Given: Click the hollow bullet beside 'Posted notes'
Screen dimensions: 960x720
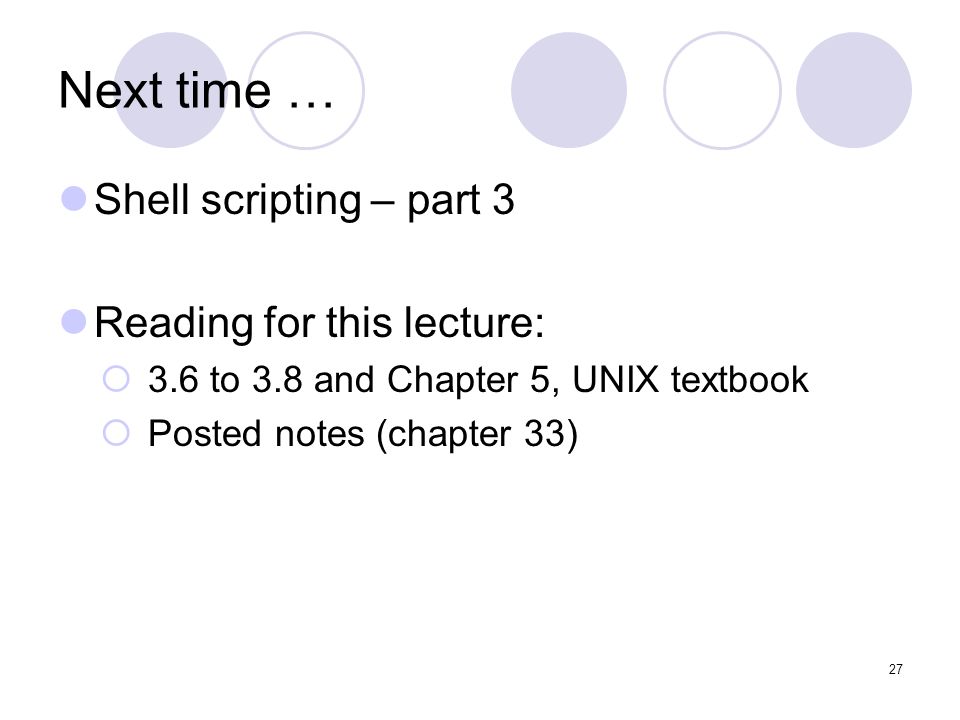Looking at the screenshot, I should [x=116, y=433].
